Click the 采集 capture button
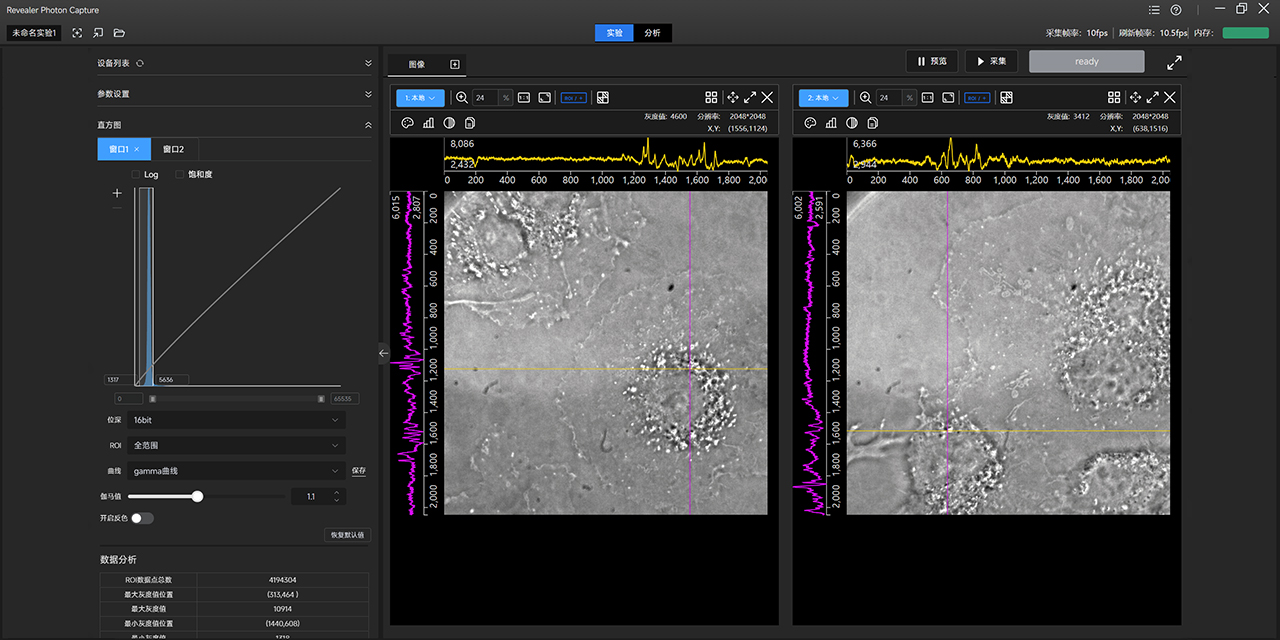Image resolution: width=1280 pixels, height=640 pixels. tap(991, 61)
